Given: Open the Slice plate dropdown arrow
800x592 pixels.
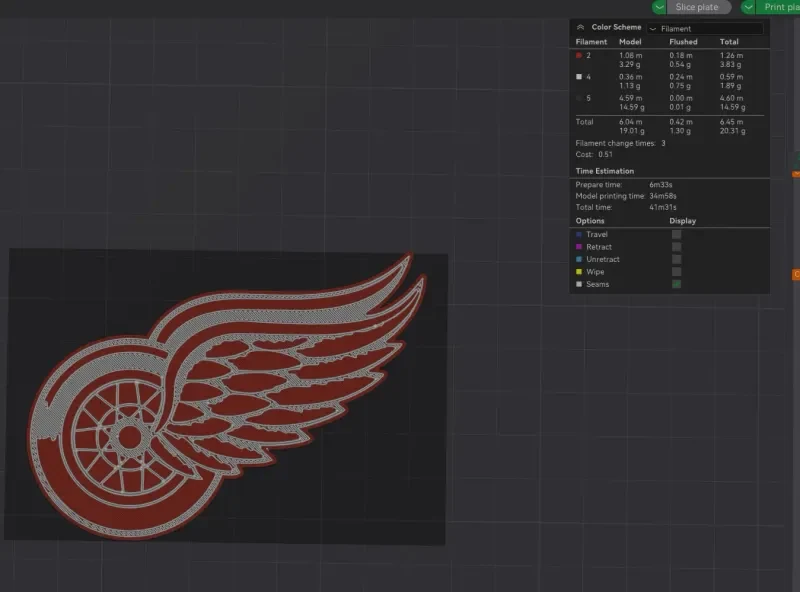Looking at the screenshot, I should (x=659, y=7).
